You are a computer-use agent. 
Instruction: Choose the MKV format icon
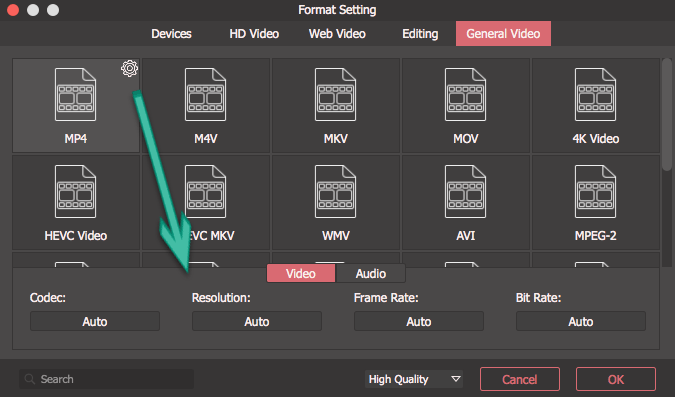[335, 95]
